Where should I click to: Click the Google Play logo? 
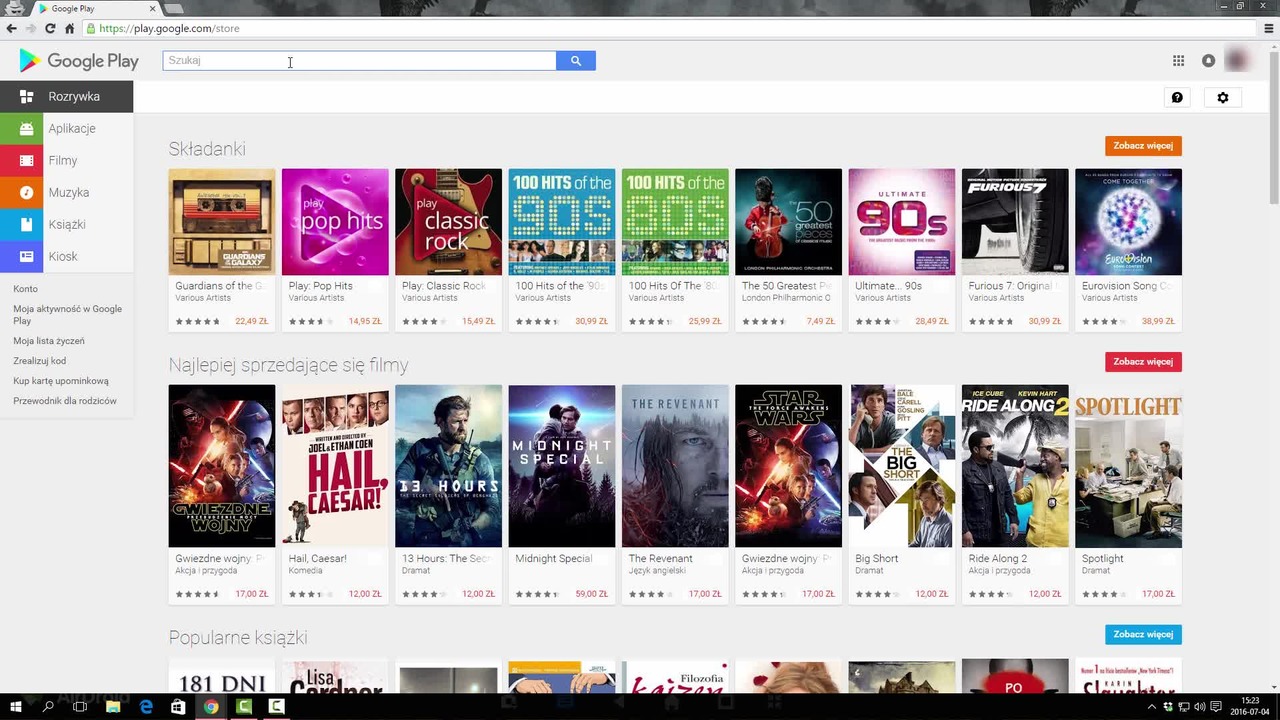point(79,61)
